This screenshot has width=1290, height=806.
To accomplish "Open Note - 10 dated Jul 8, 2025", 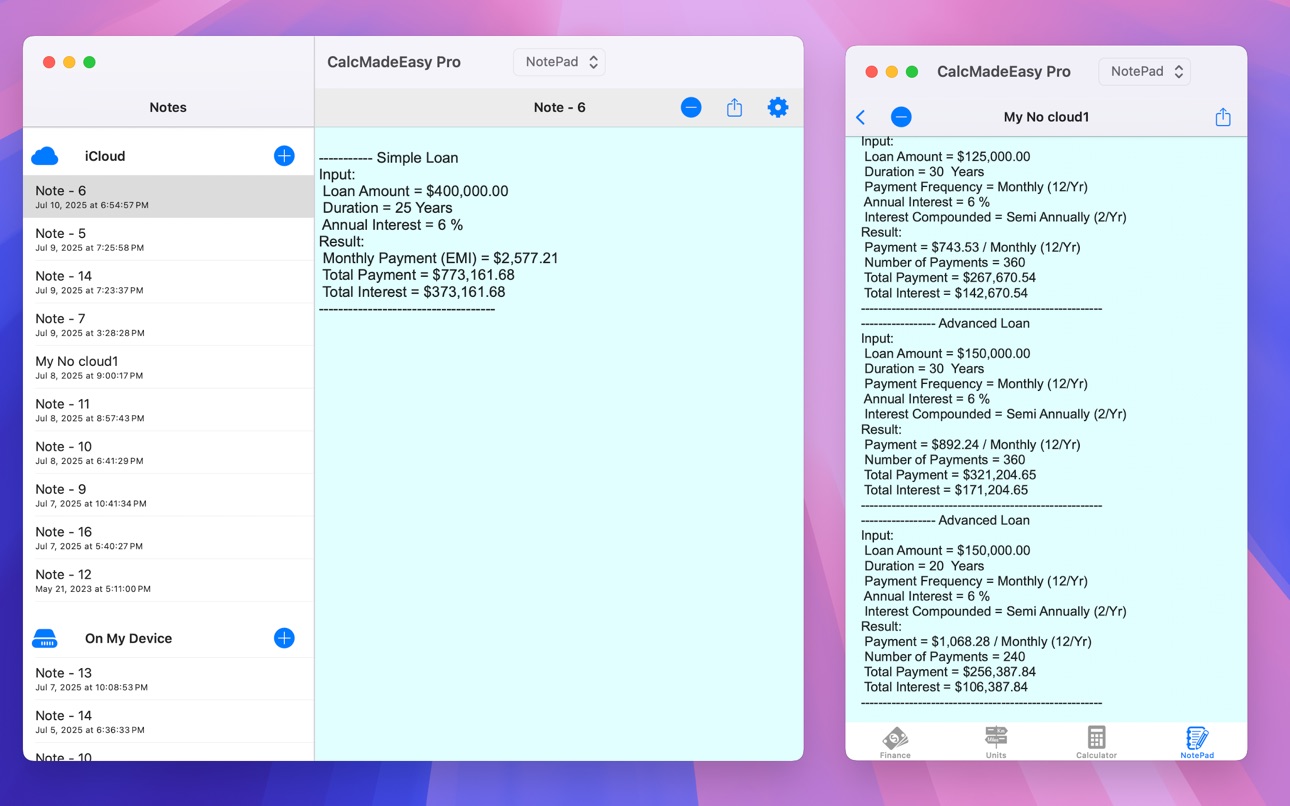I will (x=168, y=452).
